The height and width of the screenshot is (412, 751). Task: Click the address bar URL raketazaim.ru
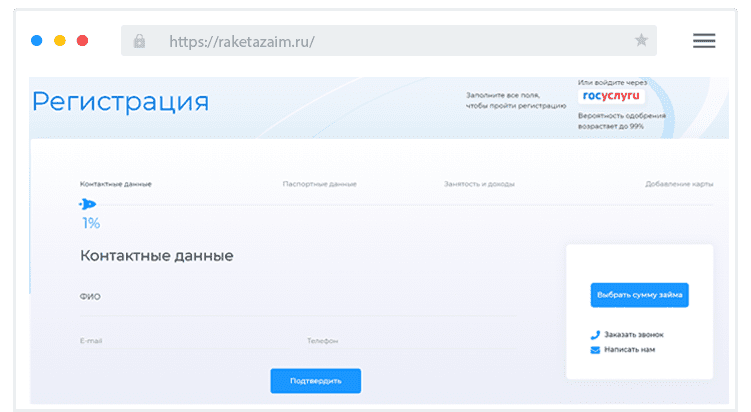click(x=242, y=42)
